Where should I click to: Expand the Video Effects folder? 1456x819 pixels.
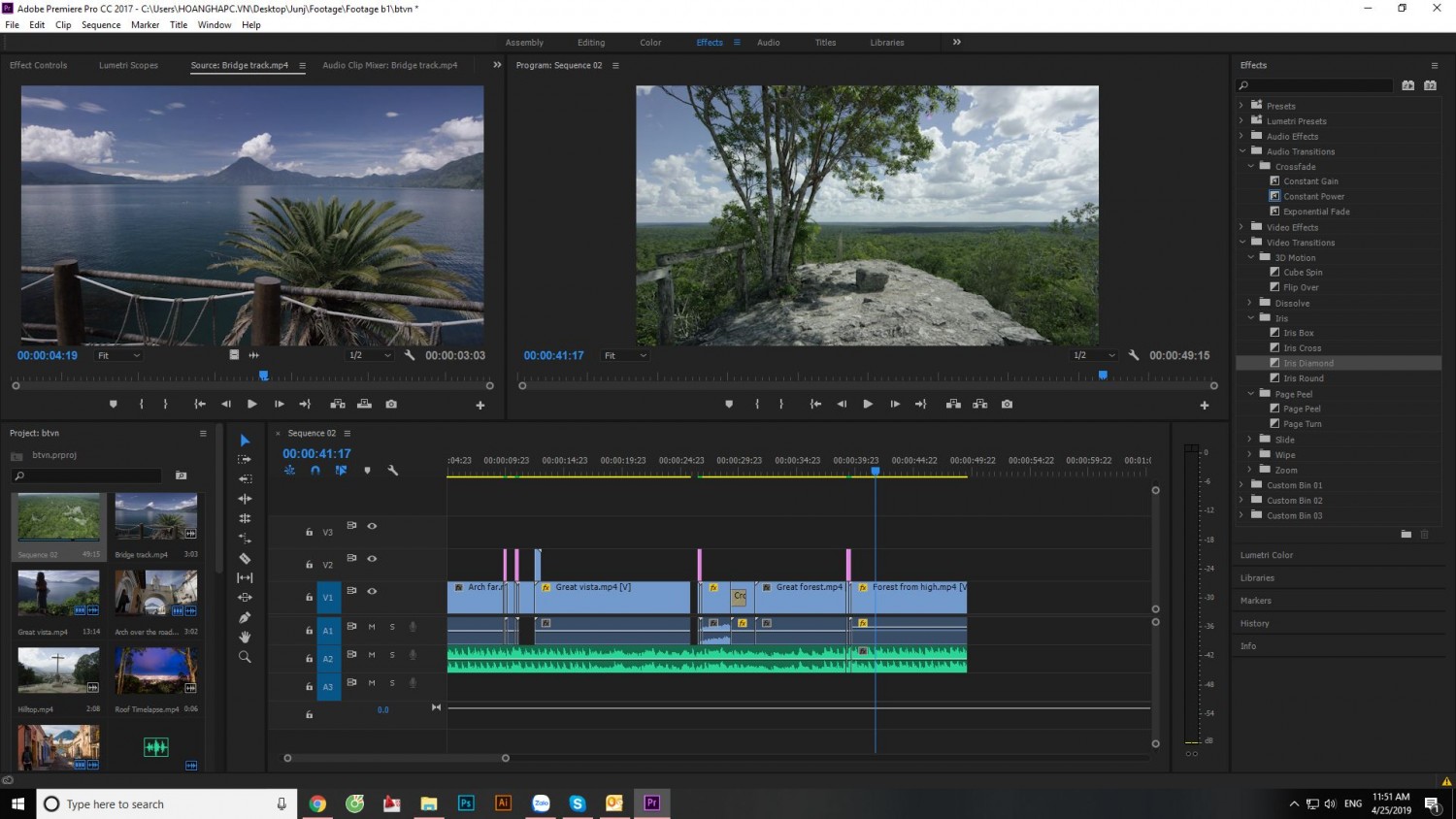pos(1241,227)
